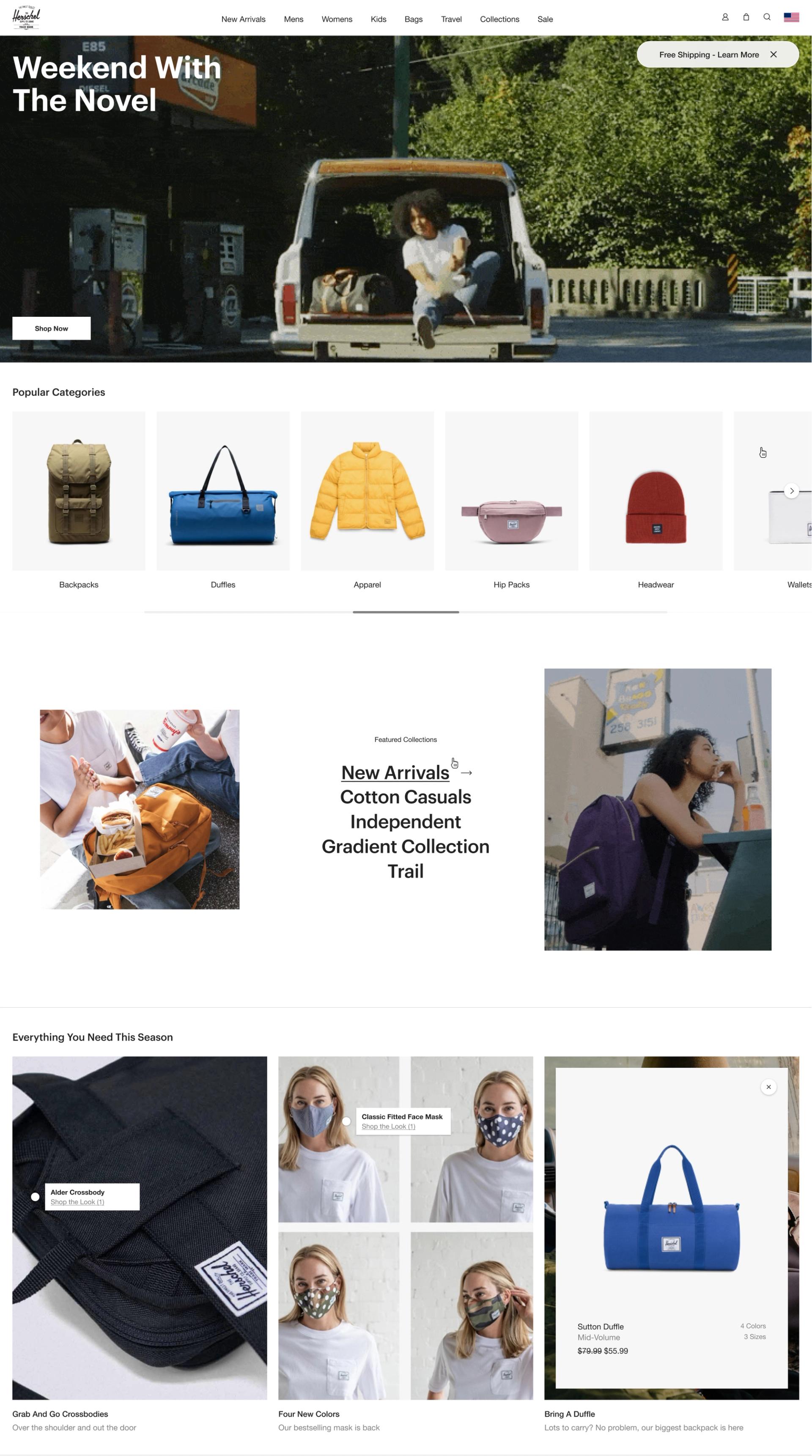Image resolution: width=812 pixels, height=1456 pixels.
Task: Advance the Popular Categories carousel
Action: [792, 491]
